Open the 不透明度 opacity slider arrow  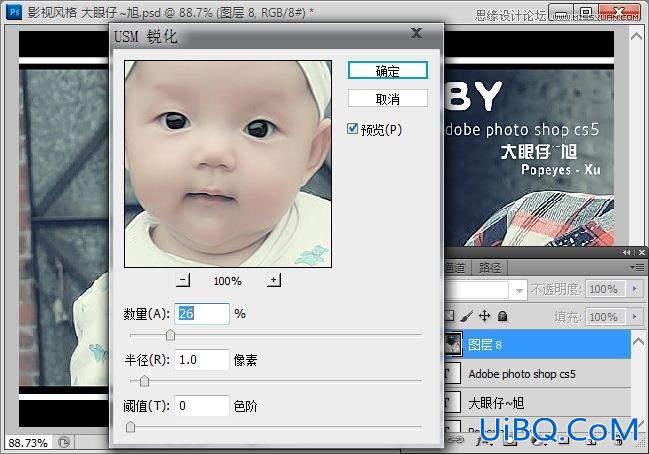(635, 288)
